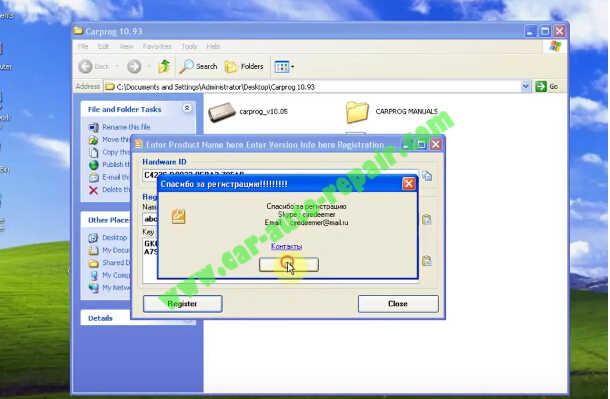This screenshot has height=399, width=610.
Task: Click the Other Places panel header
Action: click(105, 220)
